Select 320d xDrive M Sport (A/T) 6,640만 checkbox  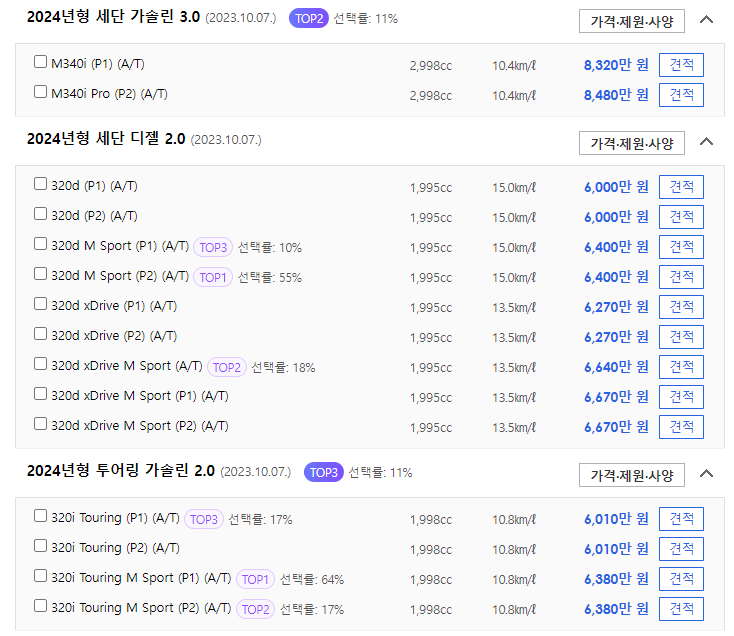pyautogui.click(x=40, y=364)
